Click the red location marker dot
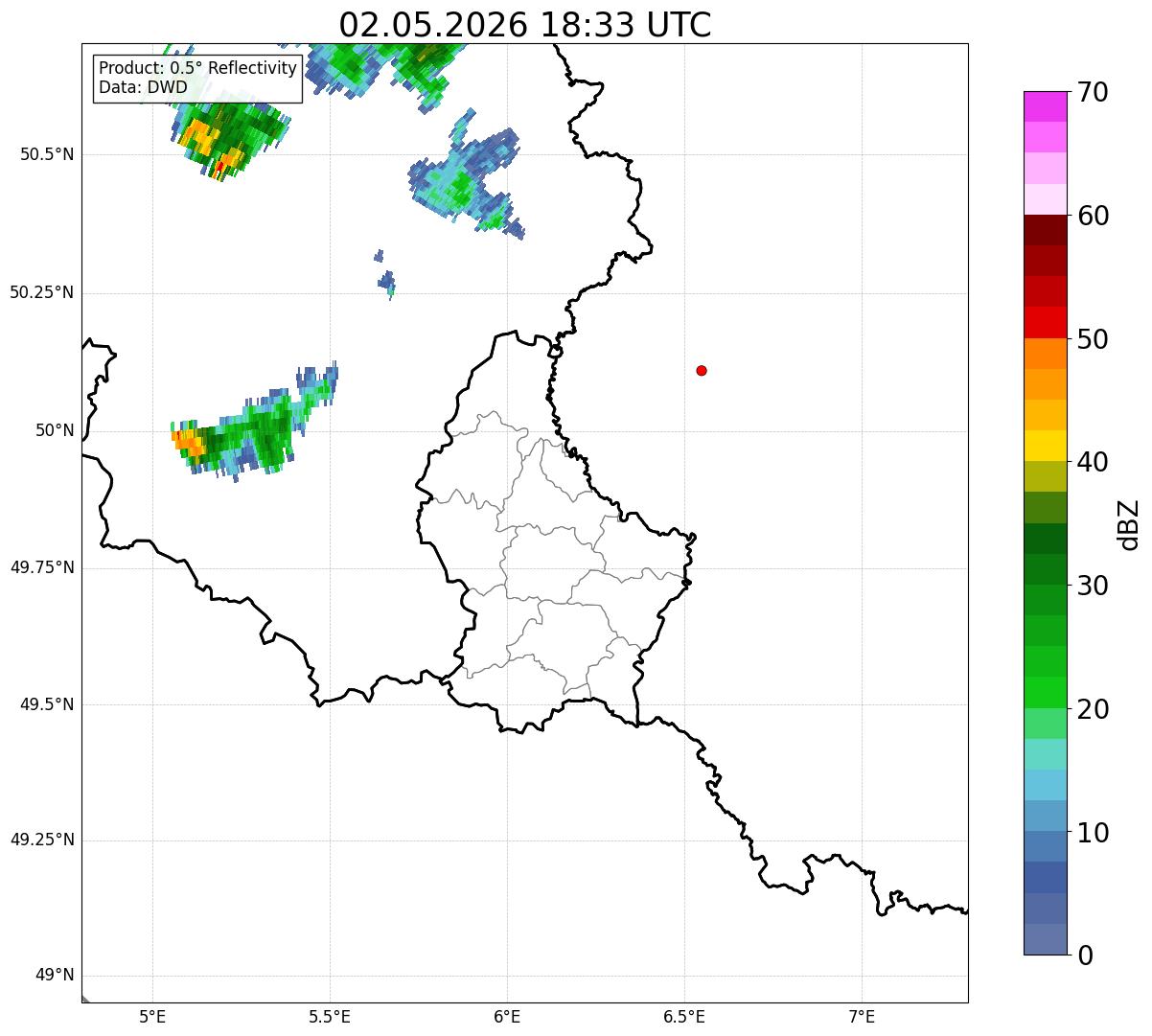 [x=702, y=370]
